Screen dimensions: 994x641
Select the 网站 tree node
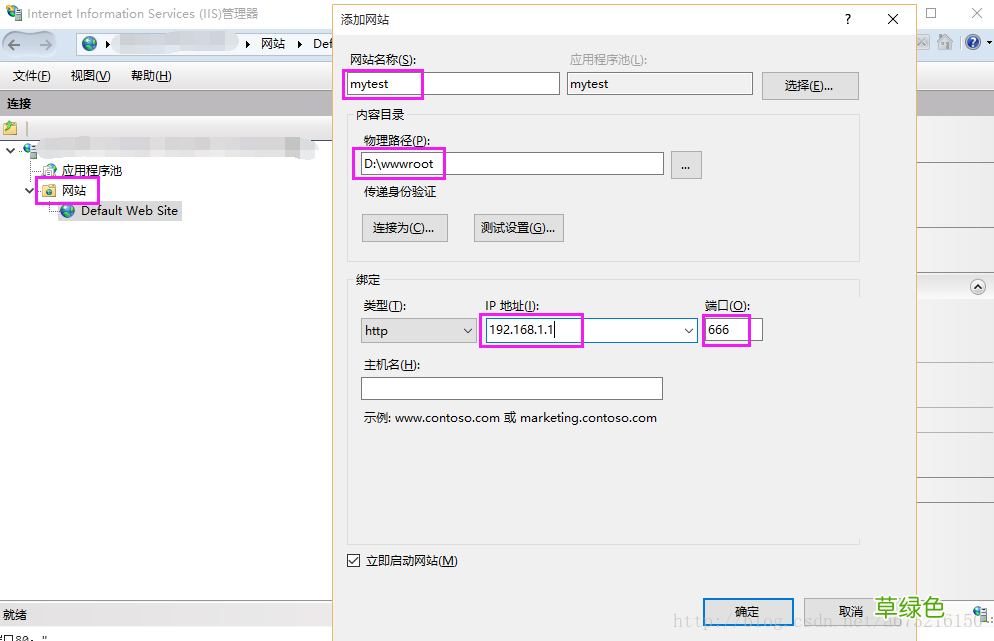74,190
